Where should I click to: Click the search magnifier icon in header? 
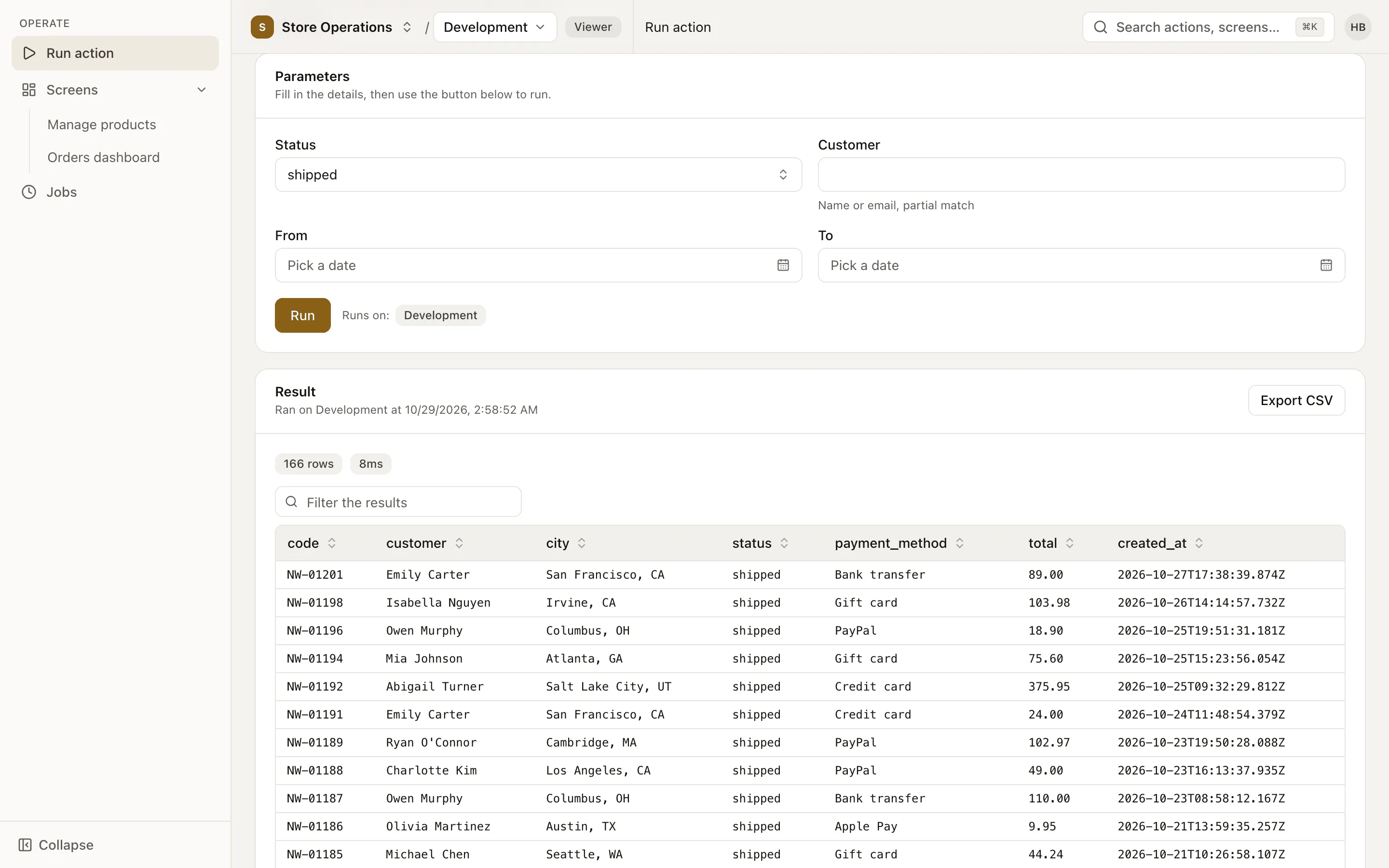pyautogui.click(x=1100, y=27)
